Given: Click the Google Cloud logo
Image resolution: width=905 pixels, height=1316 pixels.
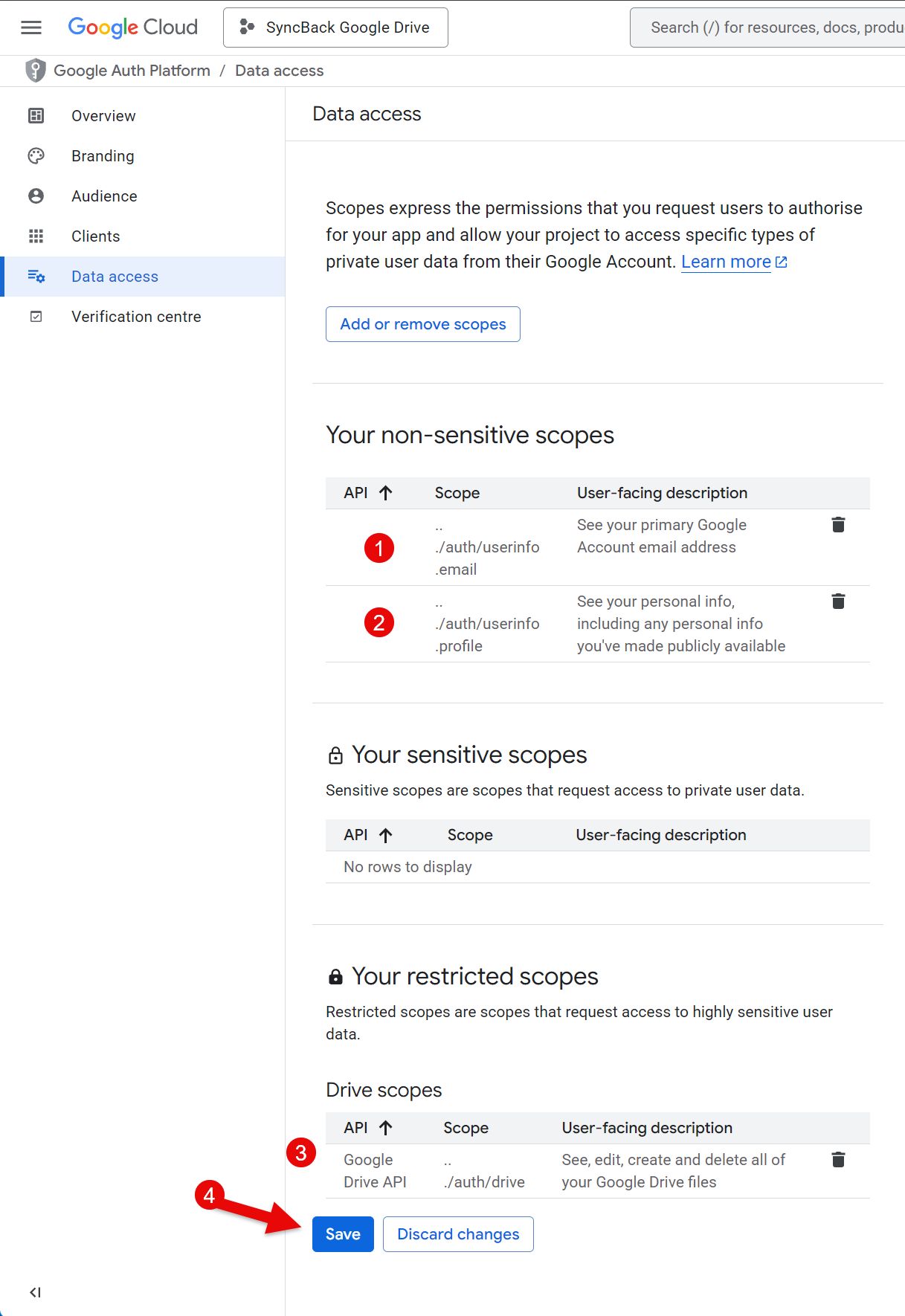Looking at the screenshot, I should coord(133,28).
